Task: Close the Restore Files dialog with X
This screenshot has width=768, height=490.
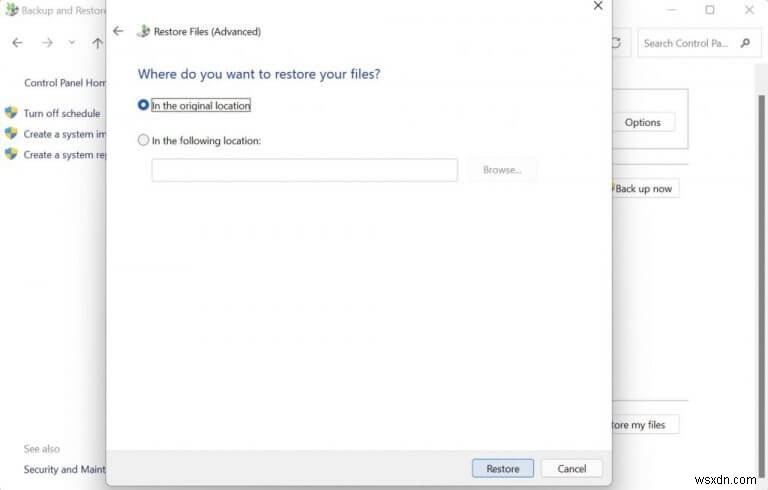Action: (x=598, y=6)
